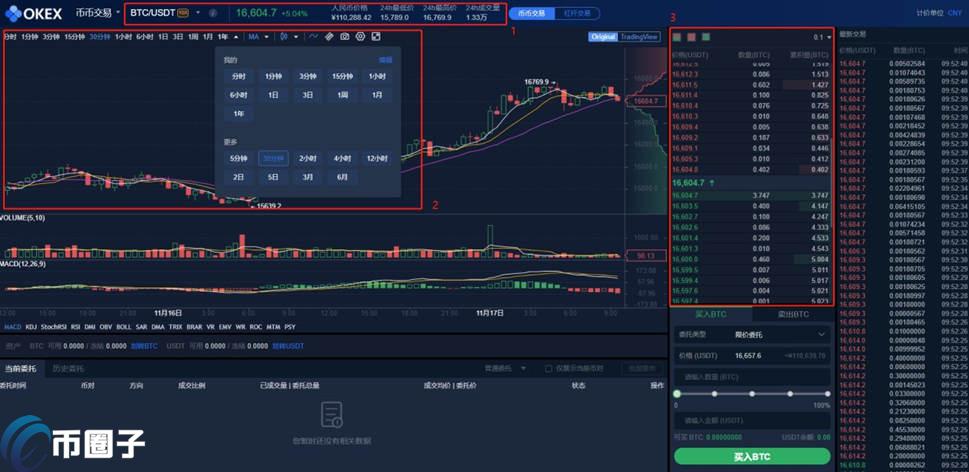Select the BOLL indicator tab
Image resolution: width=969 pixels, height=472 pixels.
tap(124, 327)
